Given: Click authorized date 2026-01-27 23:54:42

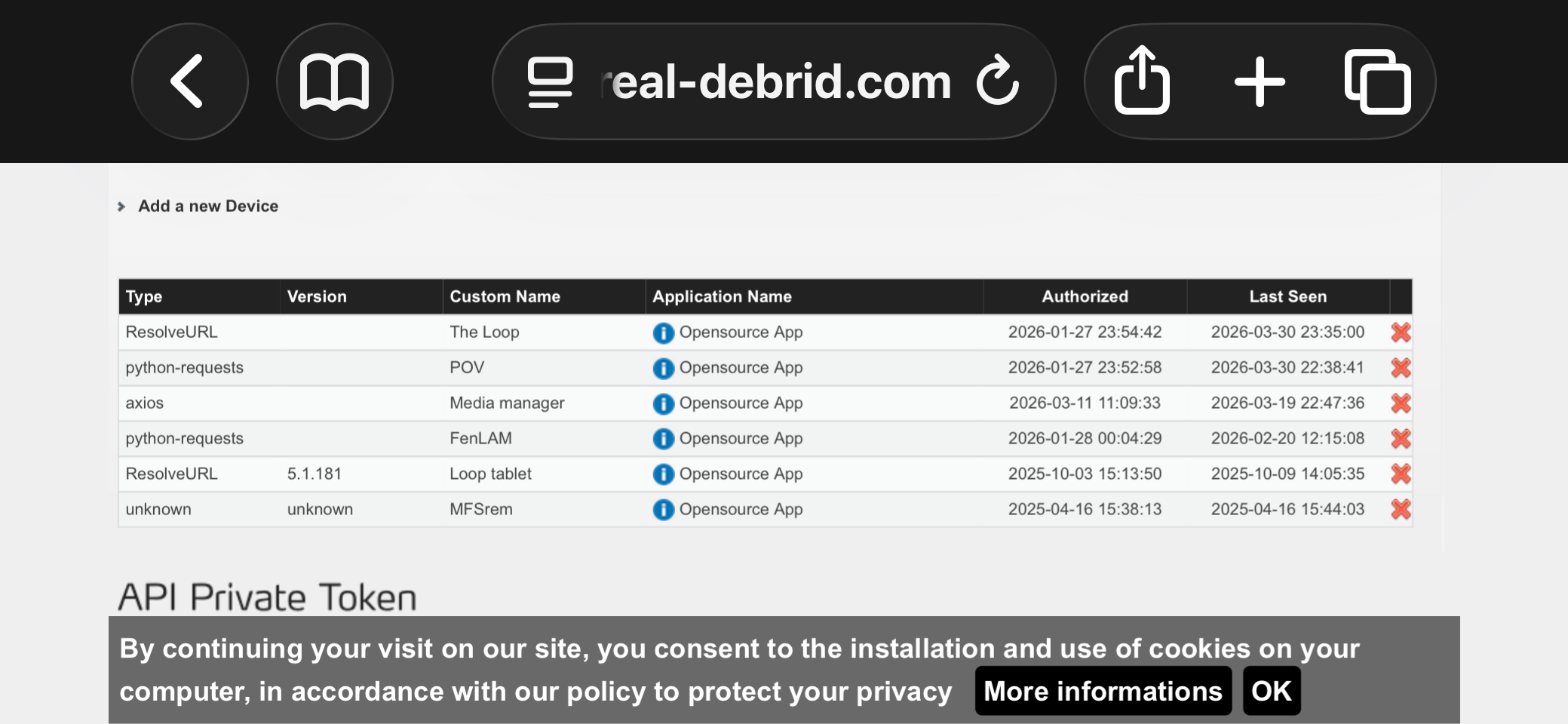Looking at the screenshot, I should tap(1085, 332).
